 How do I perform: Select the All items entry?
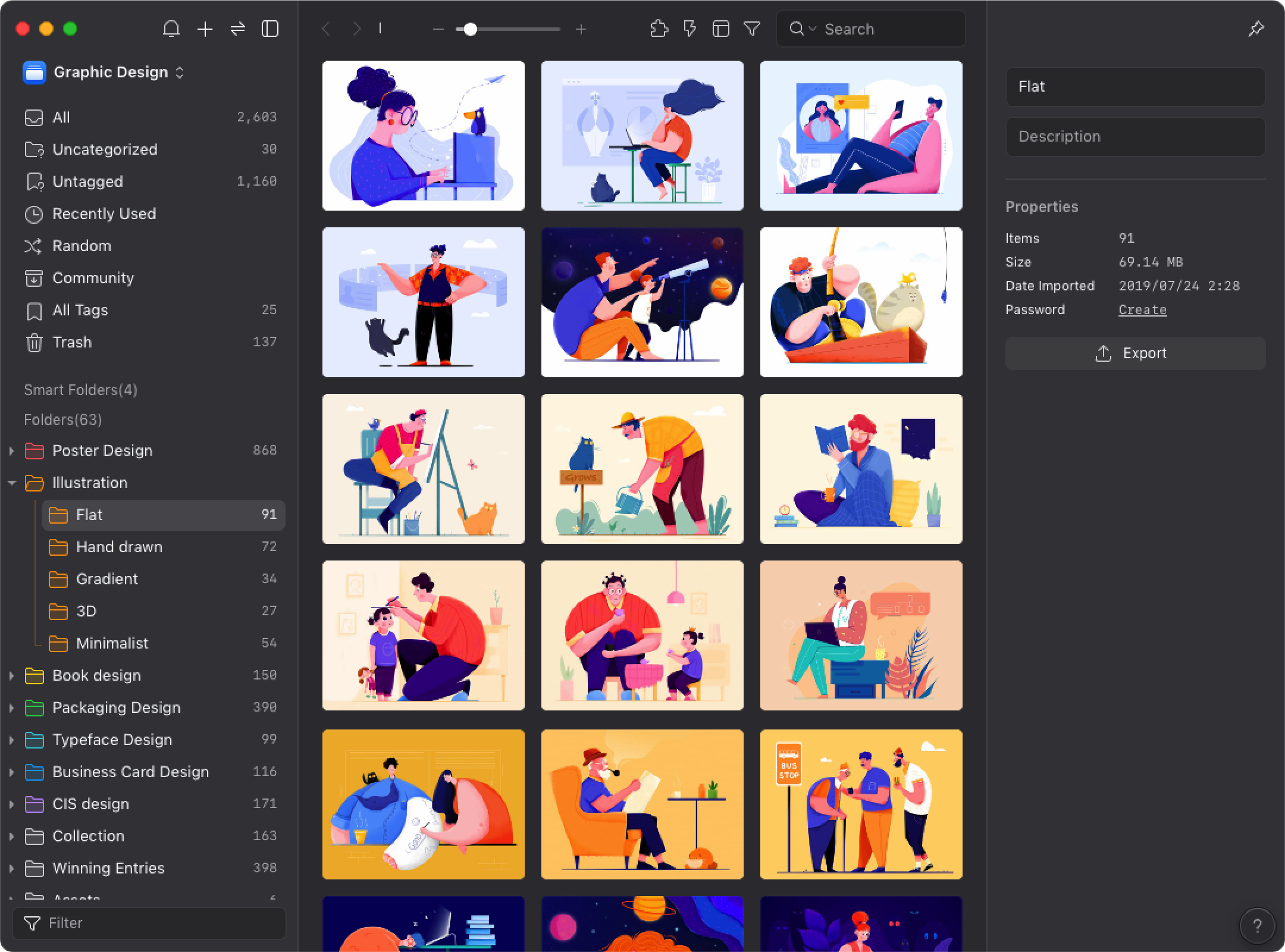tap(150, 117)
